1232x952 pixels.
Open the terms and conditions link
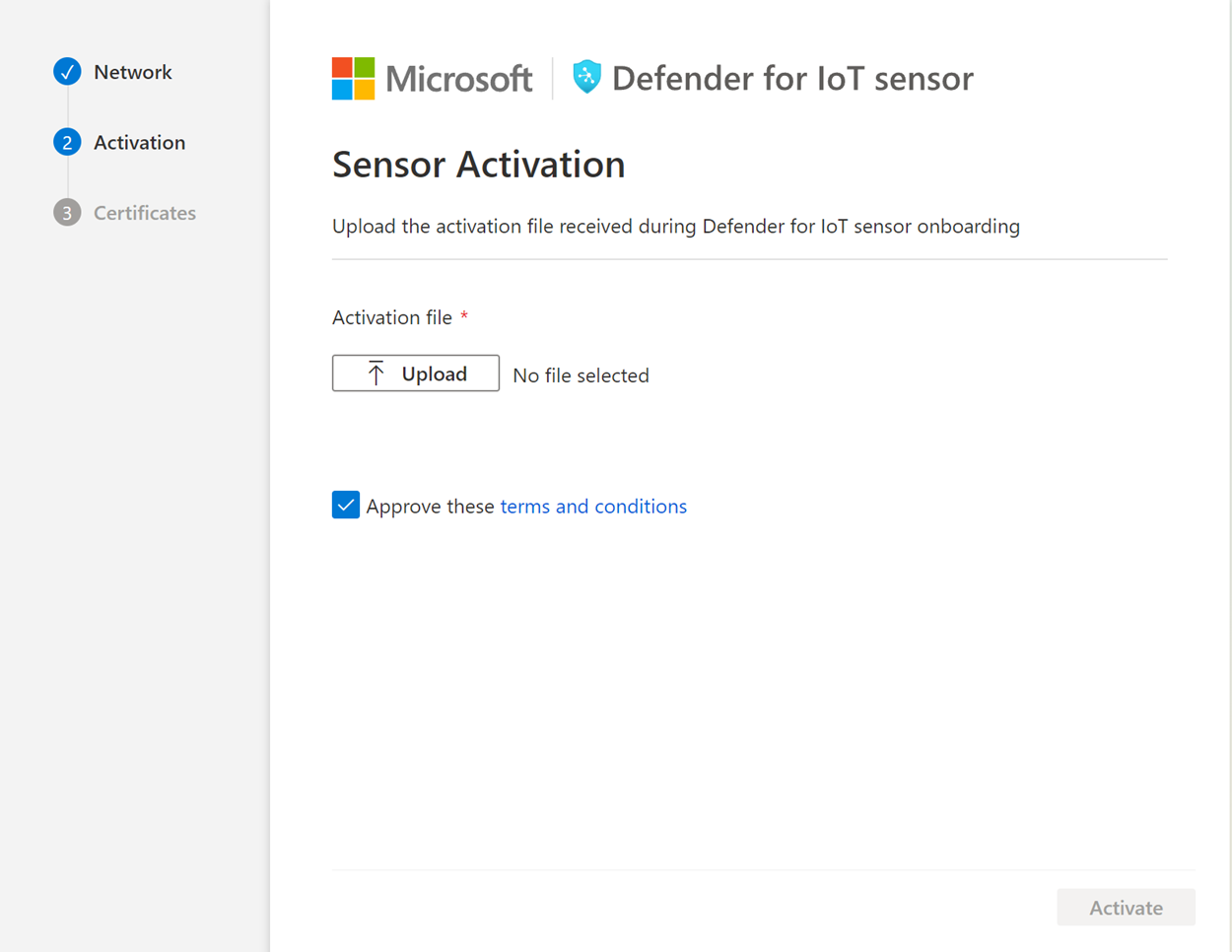[593, 506]
